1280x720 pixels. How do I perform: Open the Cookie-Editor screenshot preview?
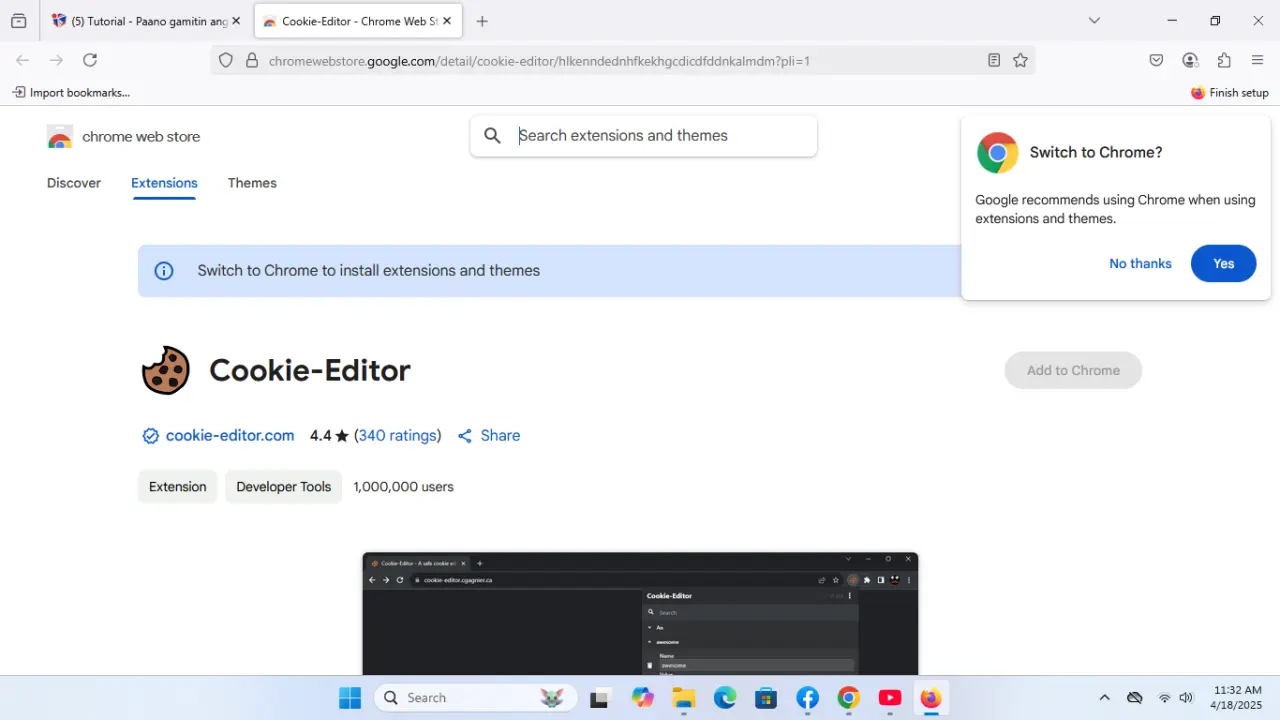640,613
